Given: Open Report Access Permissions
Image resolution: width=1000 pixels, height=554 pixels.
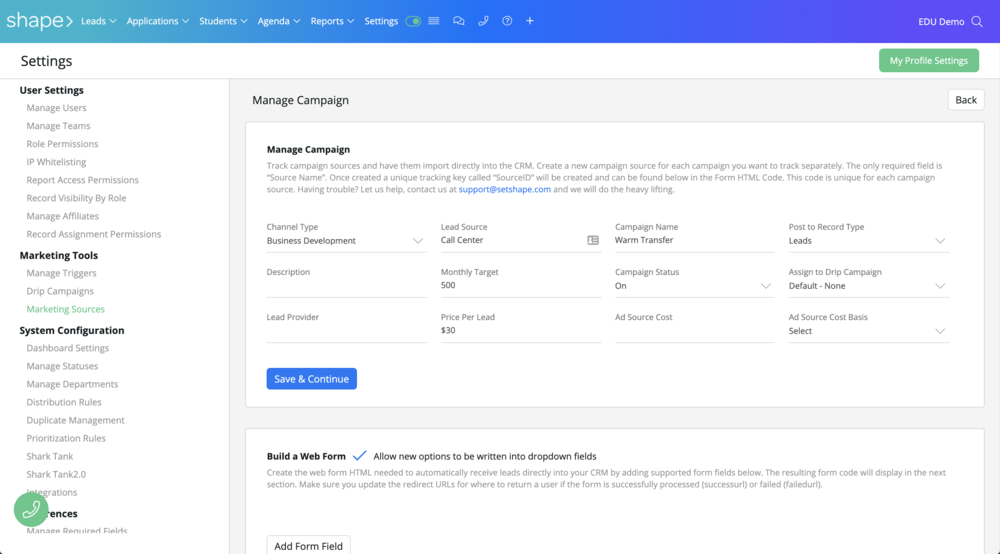Looking at the screenshot, I should pyautogui.click(x=82, y=180).
